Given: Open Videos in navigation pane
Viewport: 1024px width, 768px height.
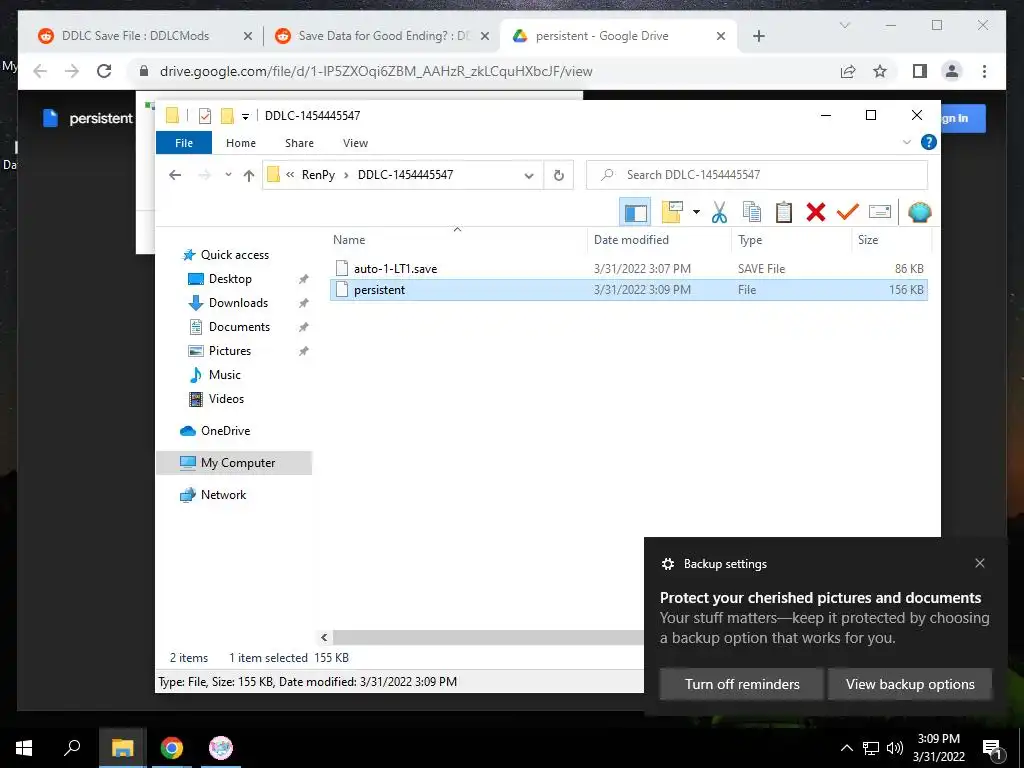Looking at the screenshot, I should tap(226, 399).
